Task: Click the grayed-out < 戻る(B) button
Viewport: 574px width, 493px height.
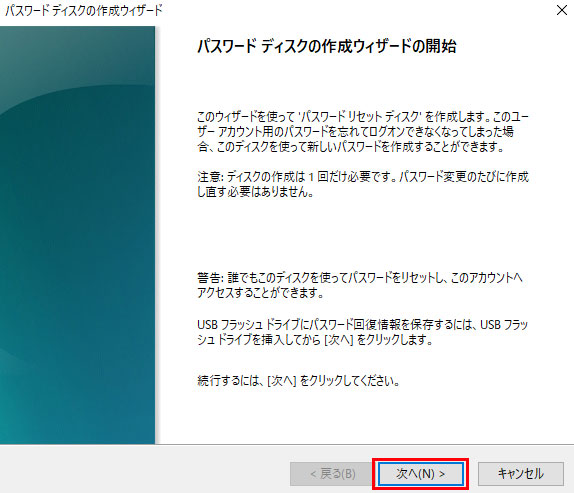Action: click(x=332, y=474)
